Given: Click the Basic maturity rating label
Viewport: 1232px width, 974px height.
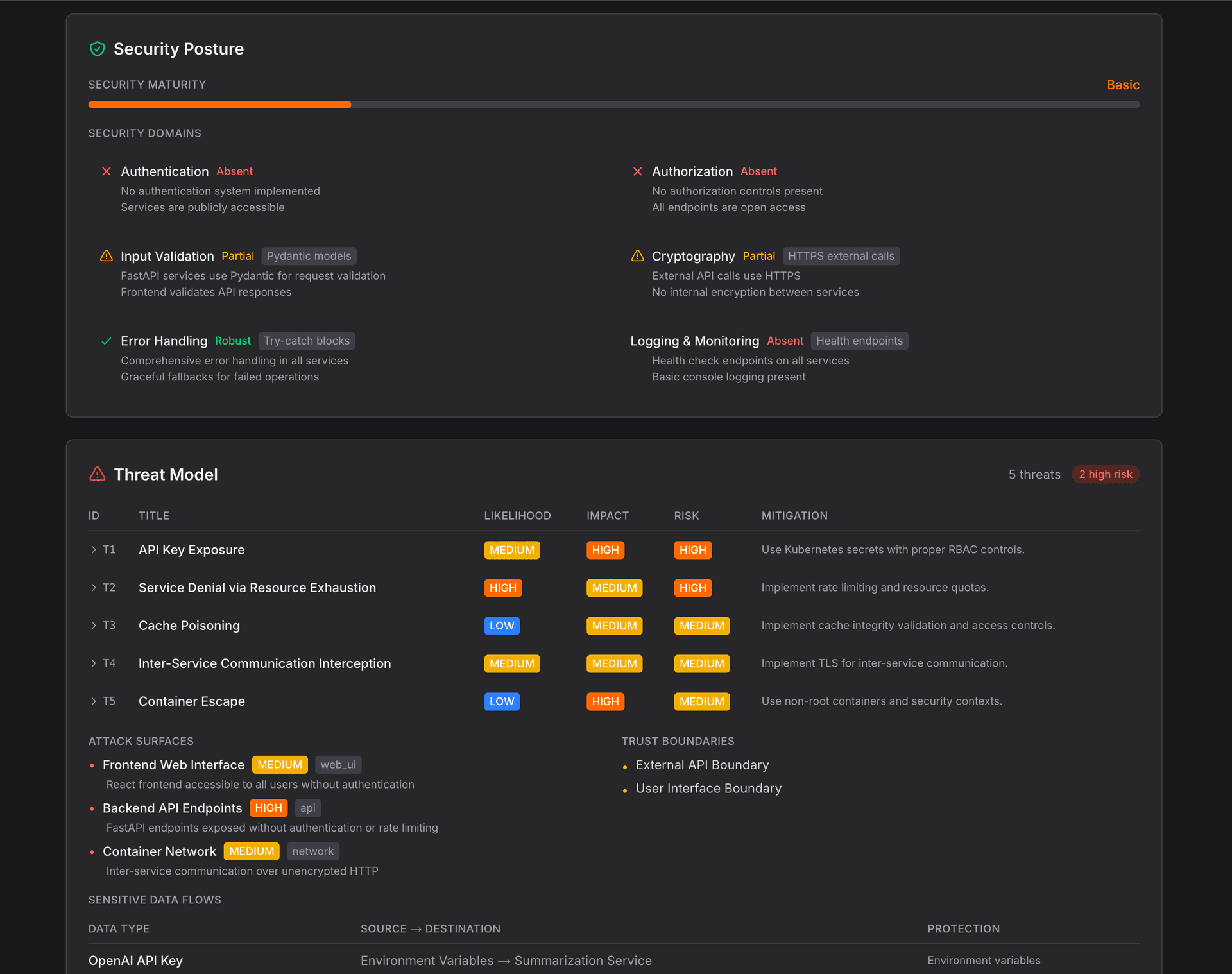Looking at the screenshot, I should (1122, 84).
